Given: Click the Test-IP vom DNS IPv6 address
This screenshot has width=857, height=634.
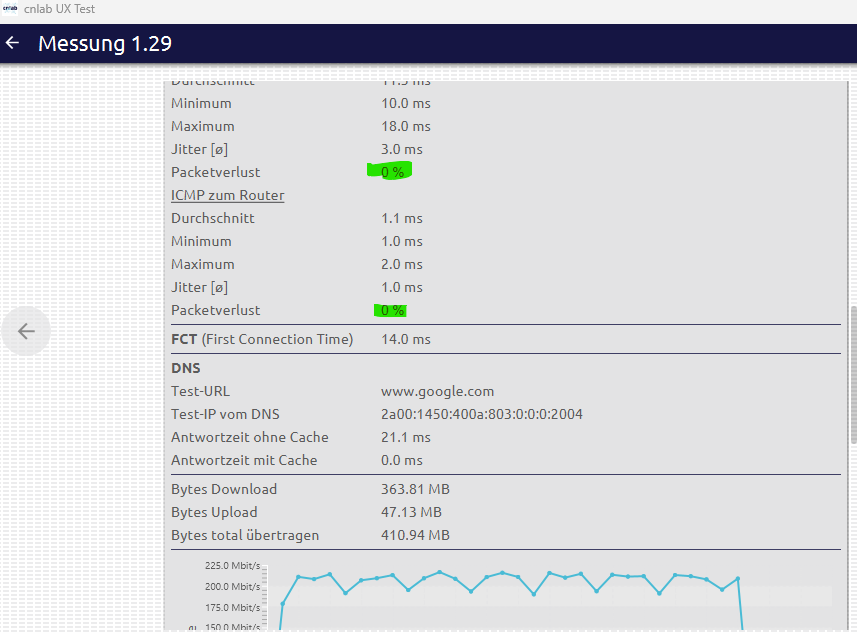Looking at the screenshot, I should pos(481,414).
